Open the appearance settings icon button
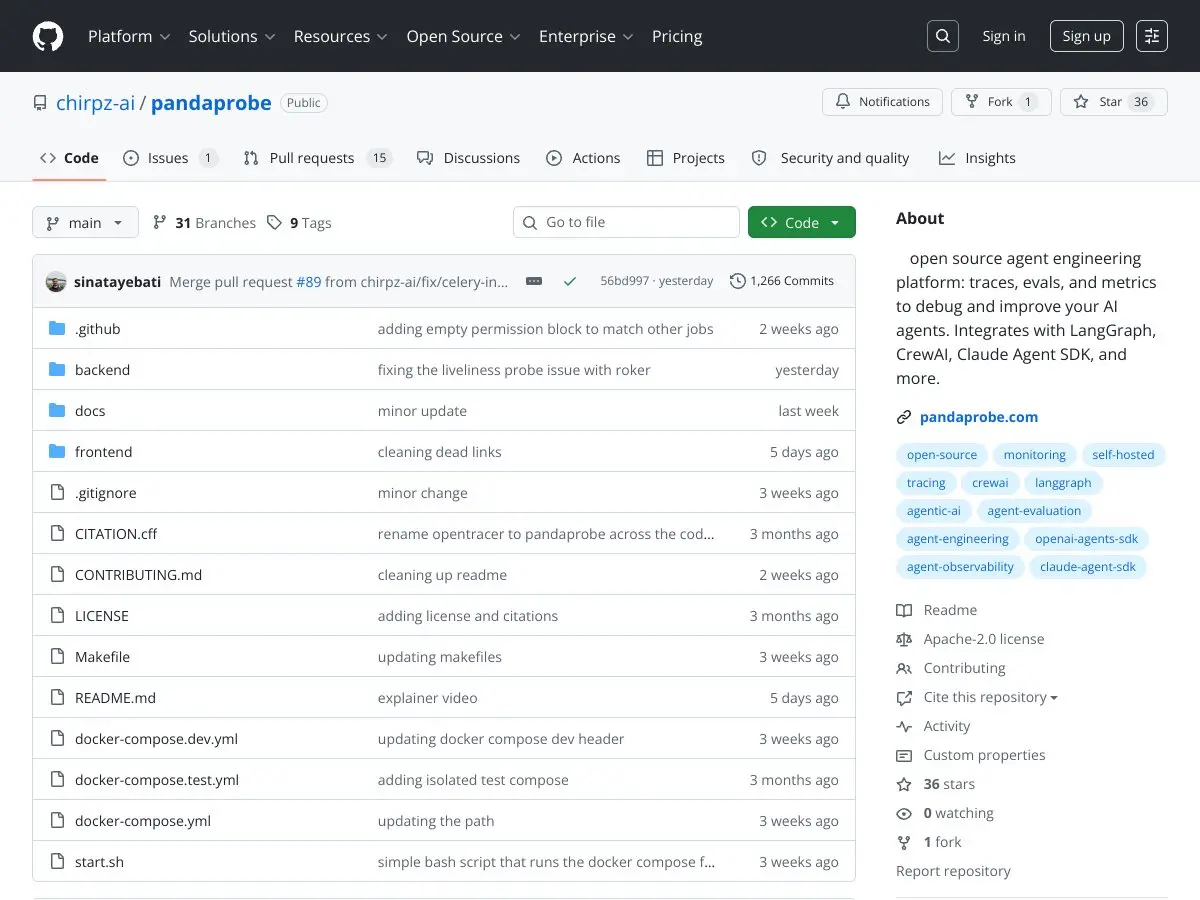This screenshot has width=1200, height=900. click(x=1152, y=36)
